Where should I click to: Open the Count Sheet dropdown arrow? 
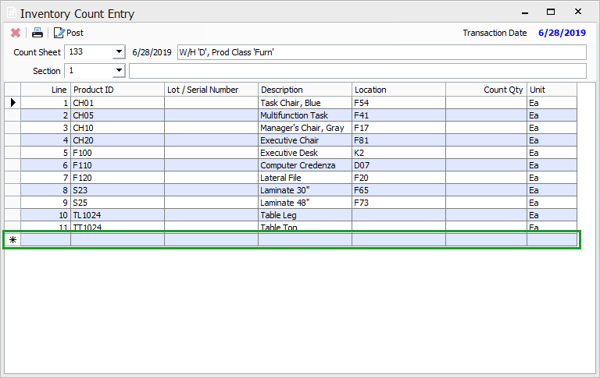(x=119, y=52)
